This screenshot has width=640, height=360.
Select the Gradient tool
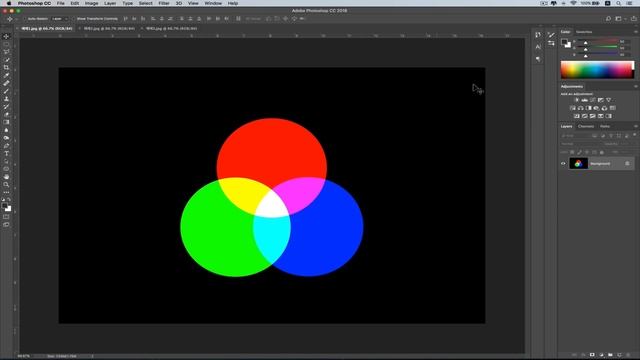(6, 122)
